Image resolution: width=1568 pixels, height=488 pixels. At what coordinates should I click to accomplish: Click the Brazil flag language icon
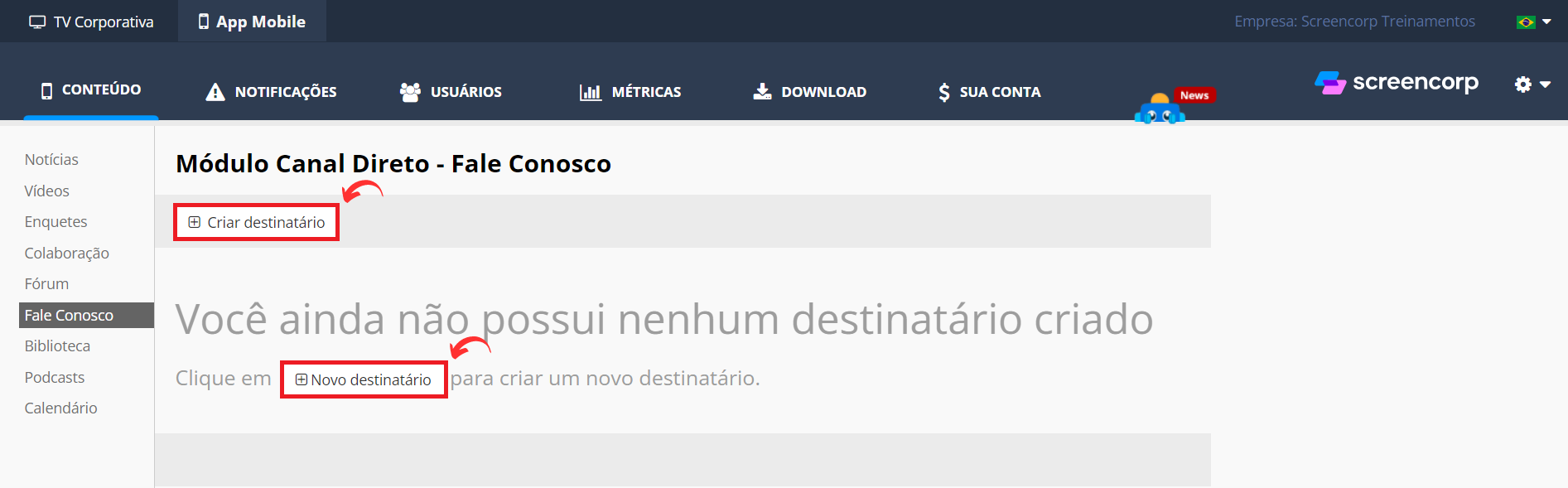[1526, 22]
